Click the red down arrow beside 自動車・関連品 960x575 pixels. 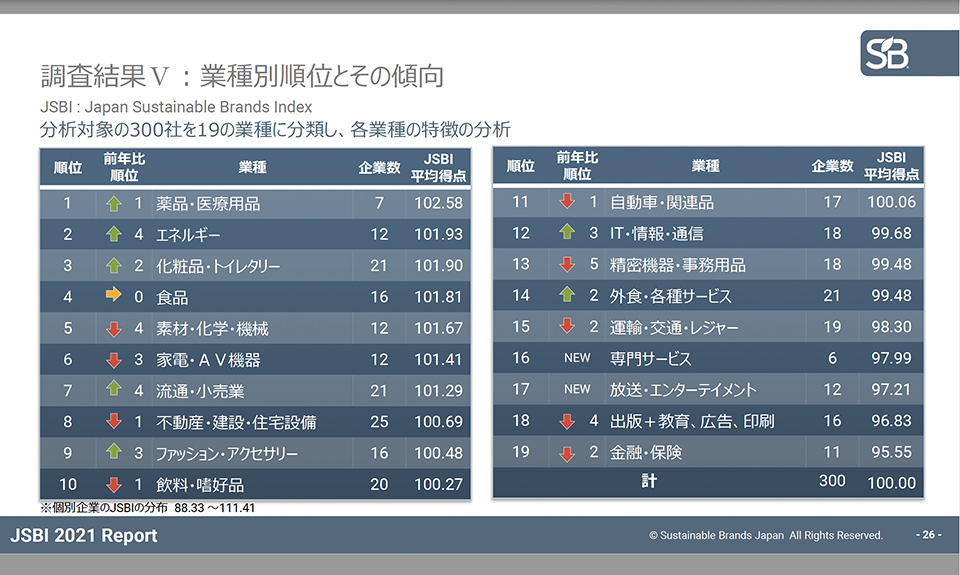coord(567,202)
